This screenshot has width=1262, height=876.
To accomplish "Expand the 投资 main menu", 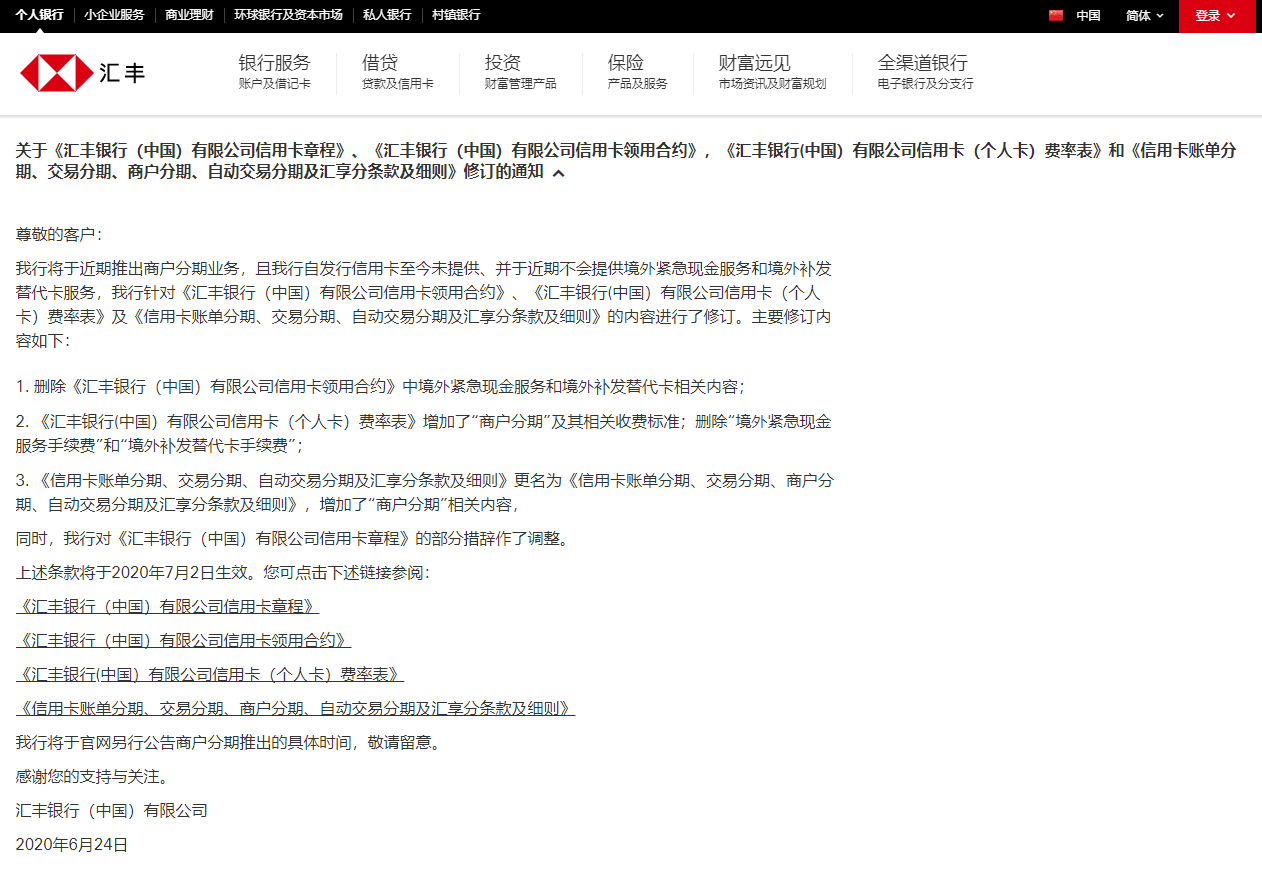I will pyautogui.click(x=520, y=73).
